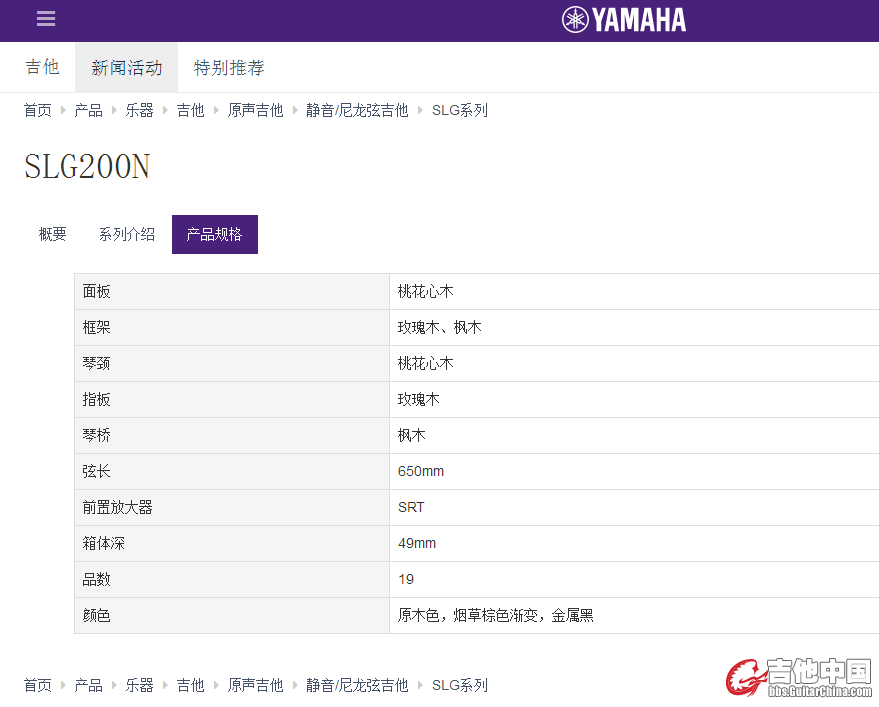Select 桃花心木 value in the 面板 row
Viewport: 879px width, 707px height.
tap(425, 292)
